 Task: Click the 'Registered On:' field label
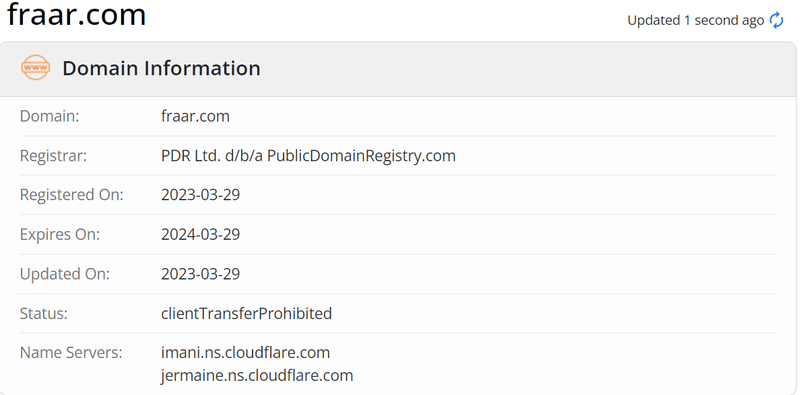[71, 194]
